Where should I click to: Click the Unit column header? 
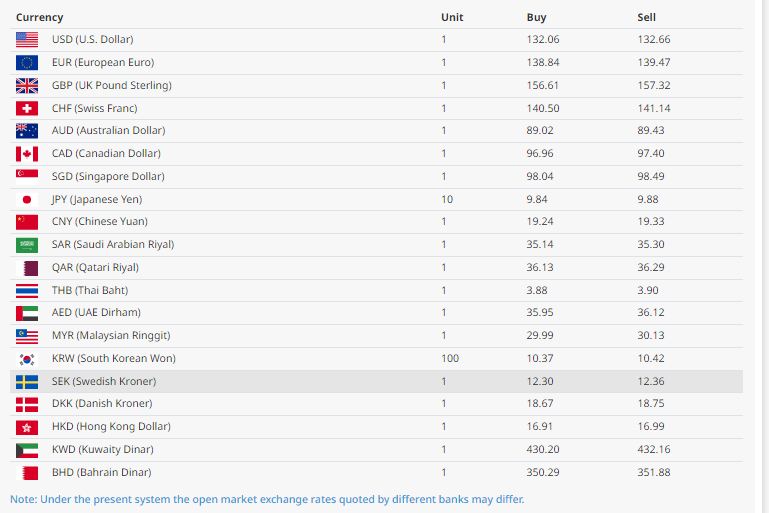click(x=452, y=17)
